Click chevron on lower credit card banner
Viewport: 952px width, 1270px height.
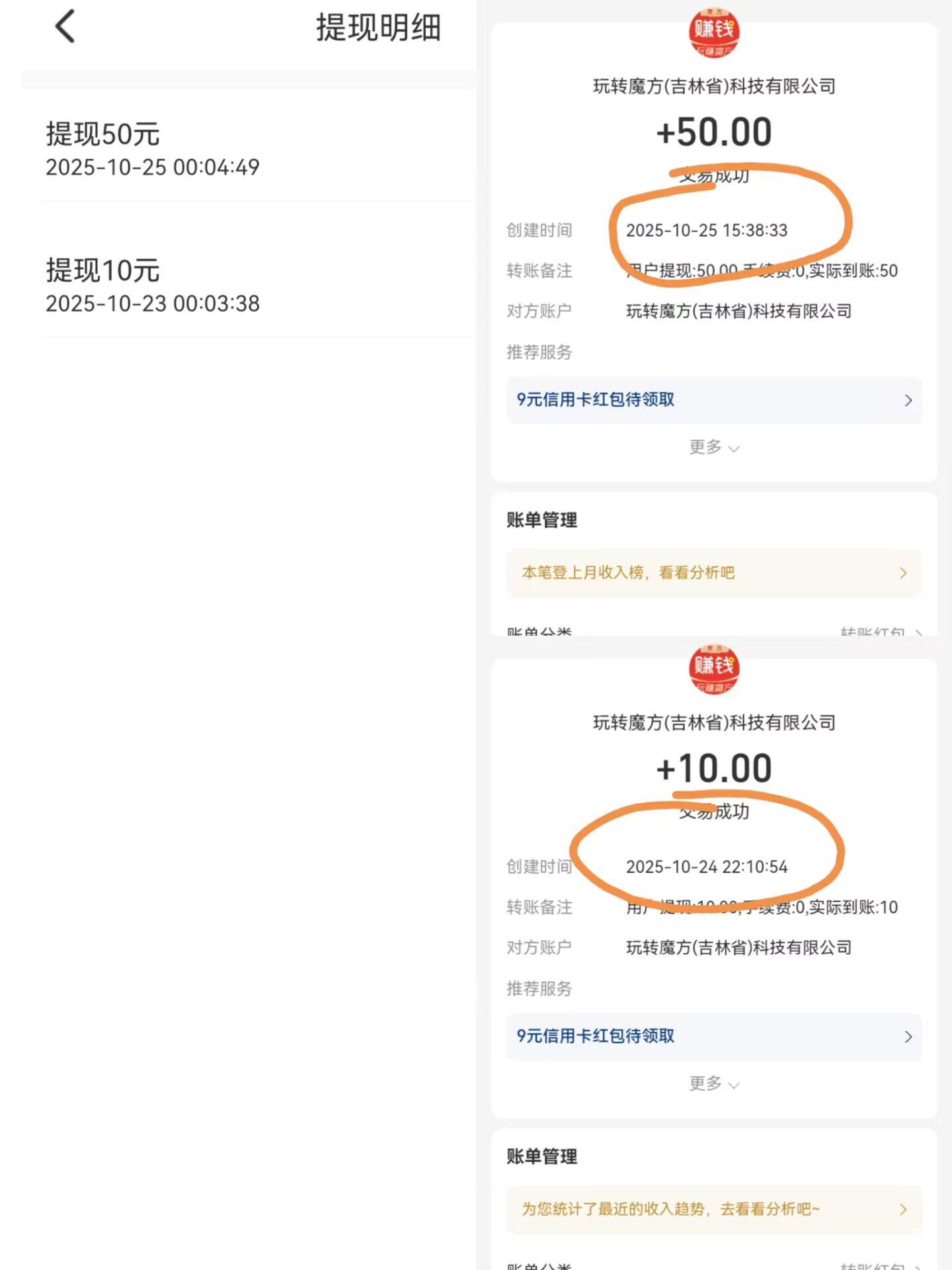tap(908, 1037)
